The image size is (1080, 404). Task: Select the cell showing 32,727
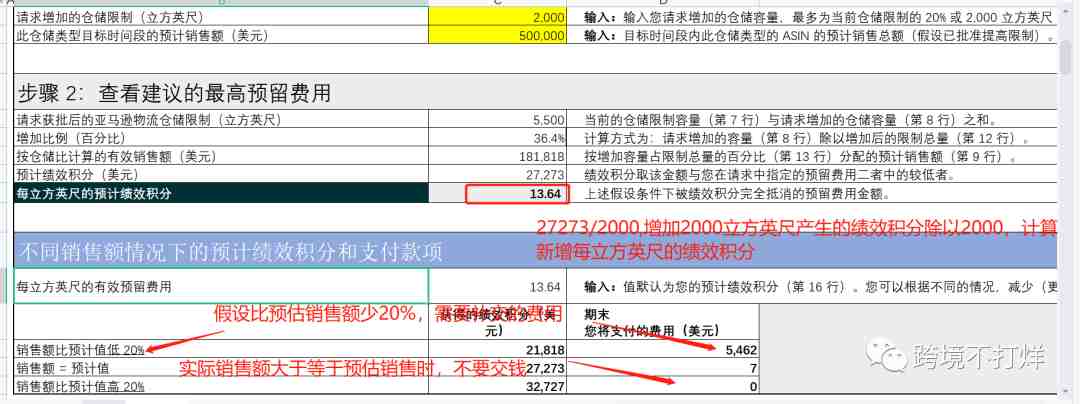(x=497, y=386)
